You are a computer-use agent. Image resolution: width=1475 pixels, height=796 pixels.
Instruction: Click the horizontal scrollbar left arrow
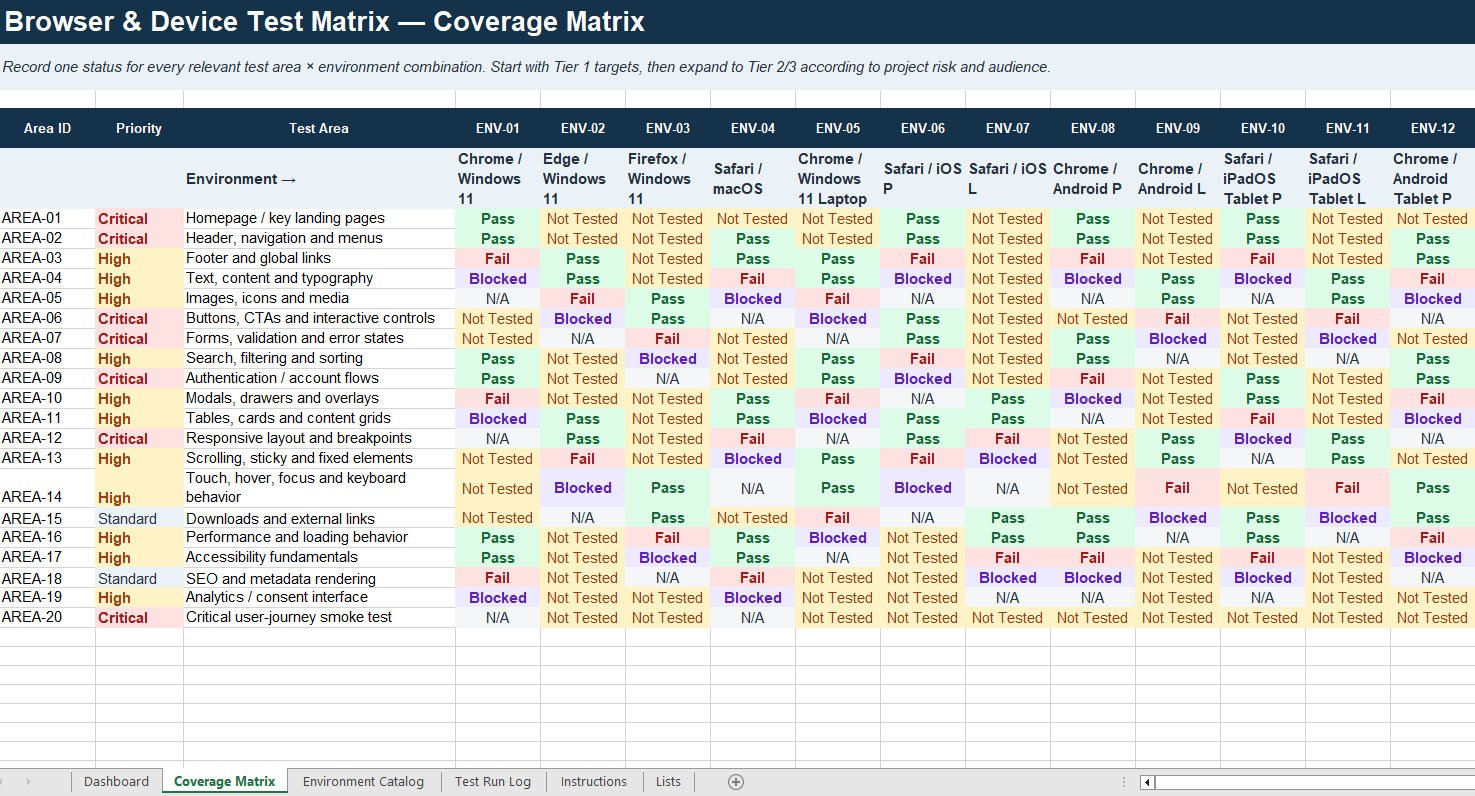1147,782
